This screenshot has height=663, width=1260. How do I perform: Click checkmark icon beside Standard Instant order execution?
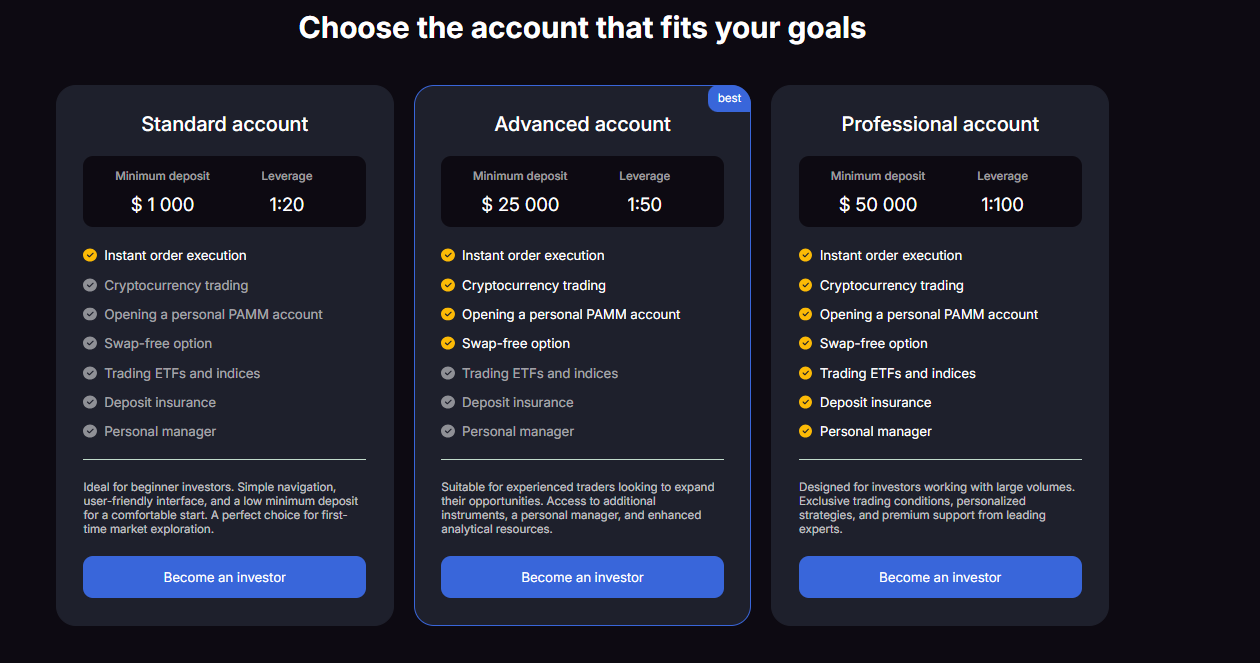90,256
